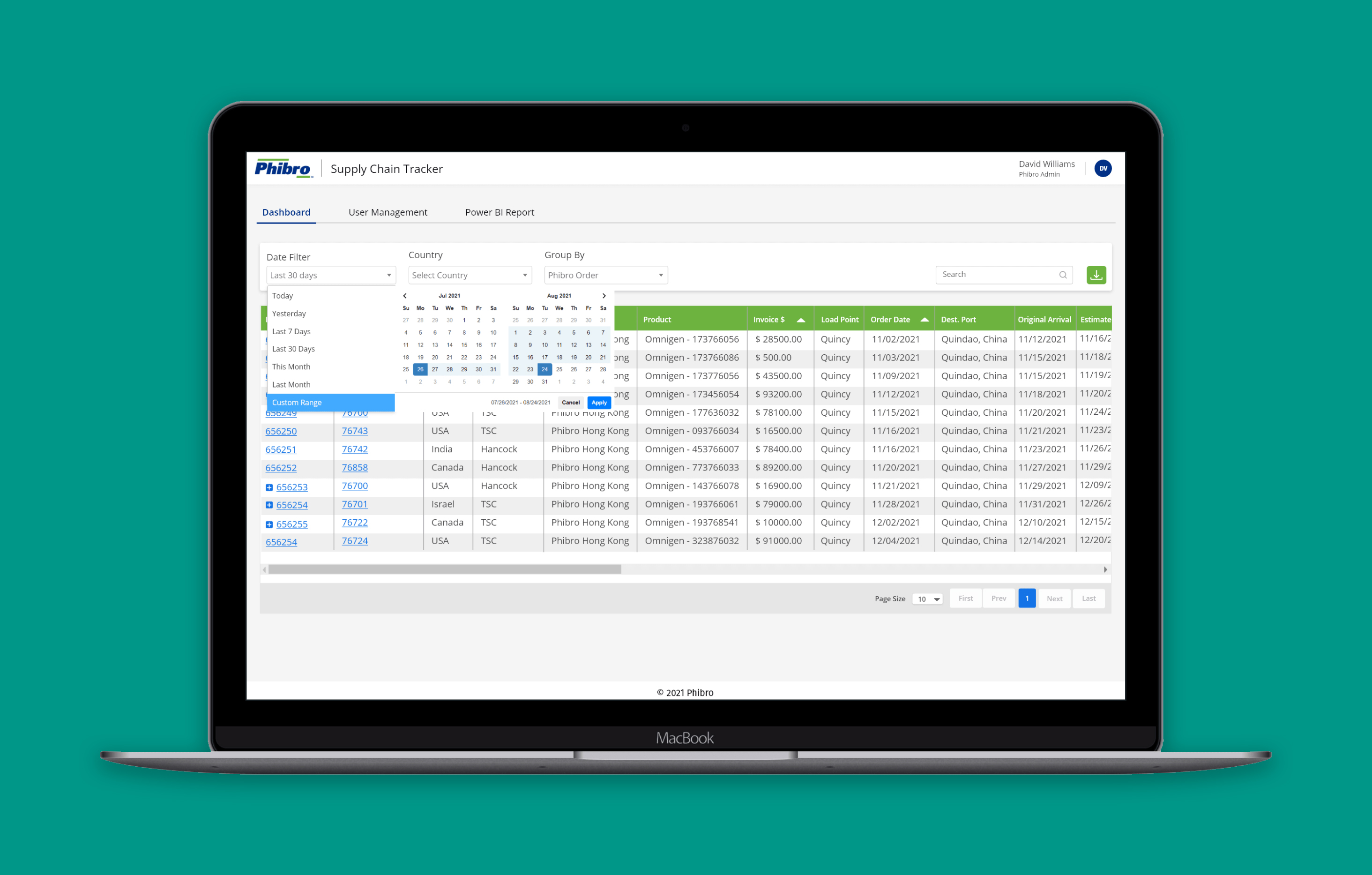The image size is (1372, 875).
Task: Expand row for order 656254 plus icon
Action: click(269, 505)
